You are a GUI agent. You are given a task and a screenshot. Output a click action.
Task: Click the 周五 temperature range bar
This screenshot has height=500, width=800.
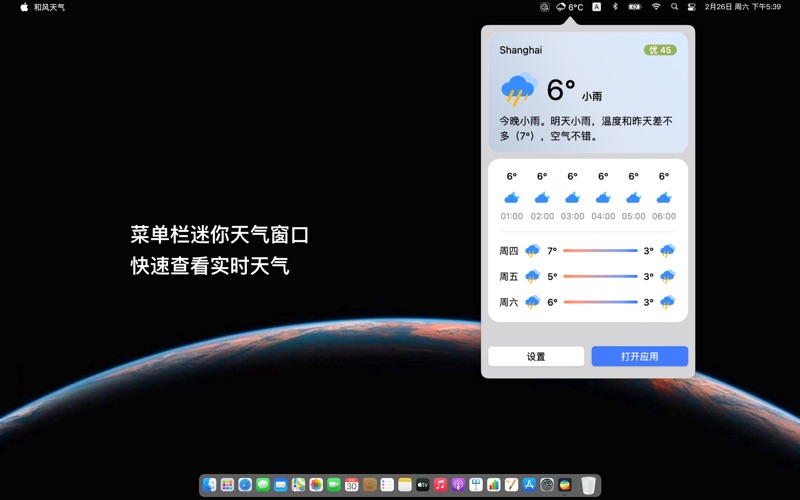[x=600, y=277]
